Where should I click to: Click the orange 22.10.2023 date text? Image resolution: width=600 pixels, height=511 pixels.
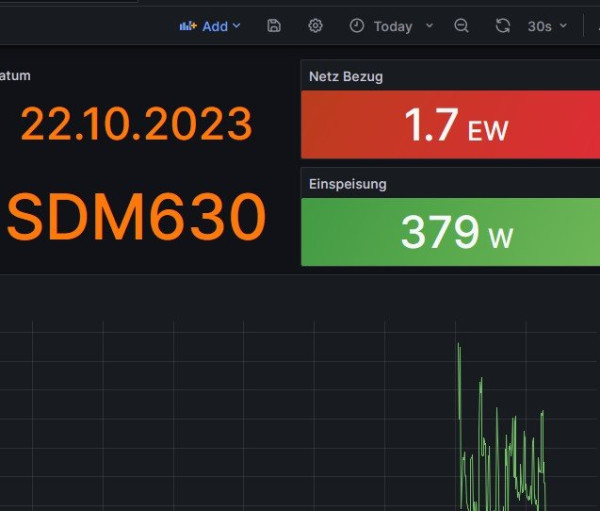pos(136,124)
